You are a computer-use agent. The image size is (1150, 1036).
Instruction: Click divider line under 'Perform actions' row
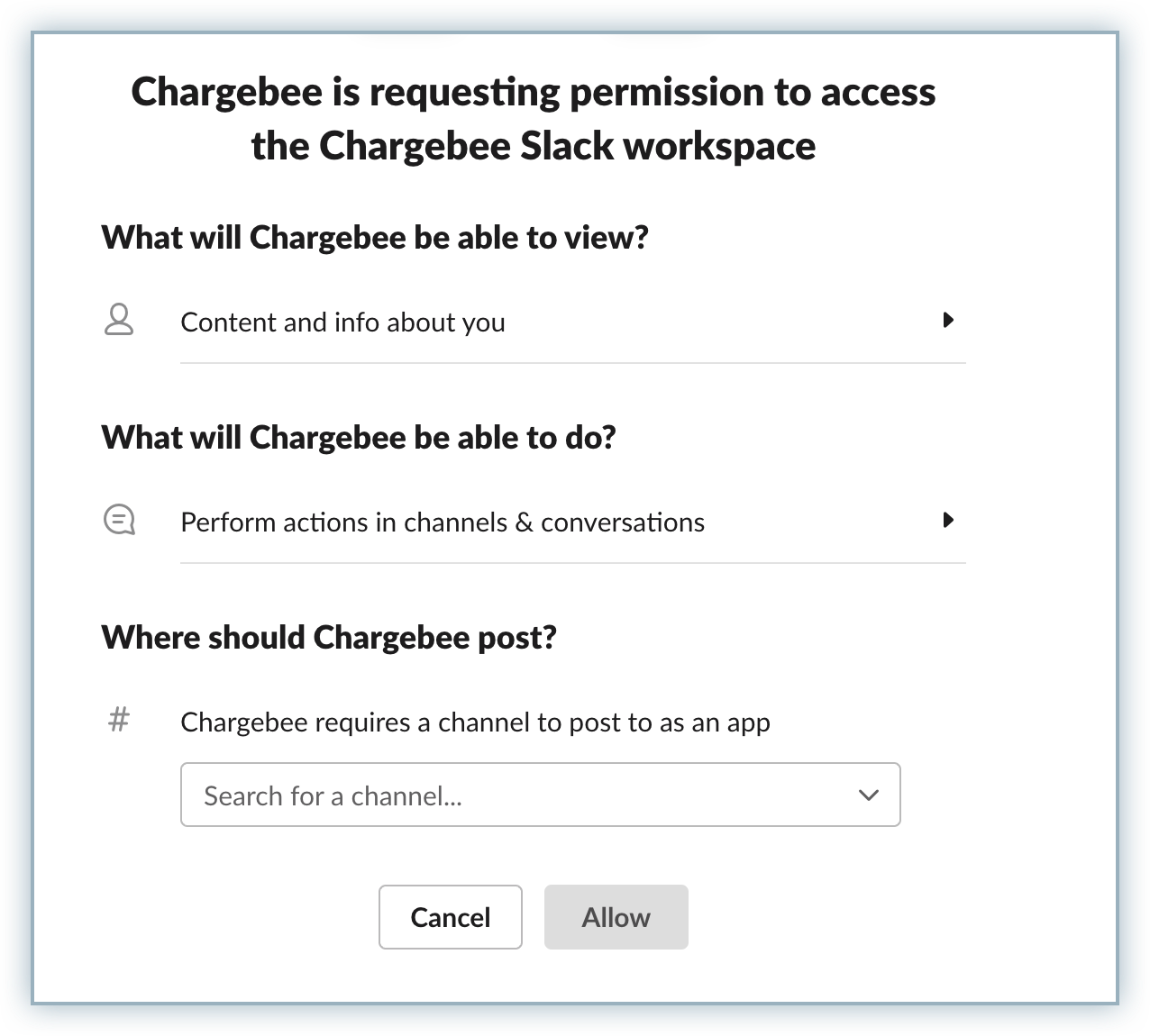[x=573, y=563]
